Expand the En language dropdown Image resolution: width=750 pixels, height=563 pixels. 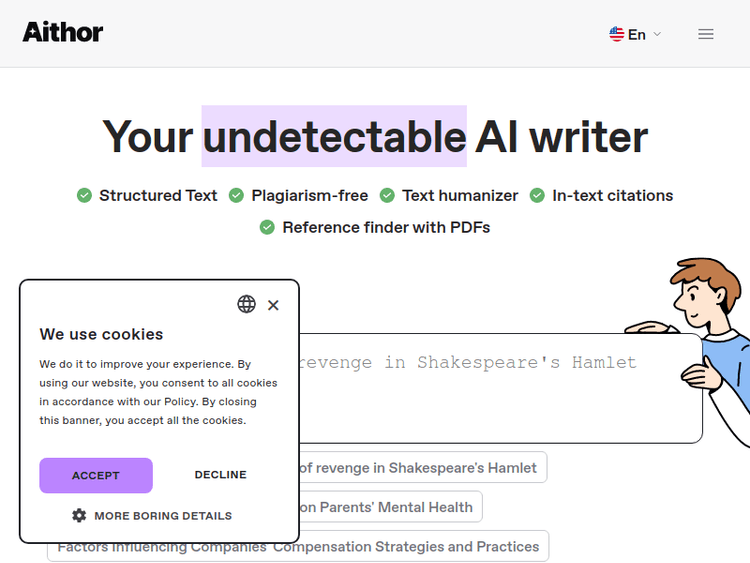[636, 34]
